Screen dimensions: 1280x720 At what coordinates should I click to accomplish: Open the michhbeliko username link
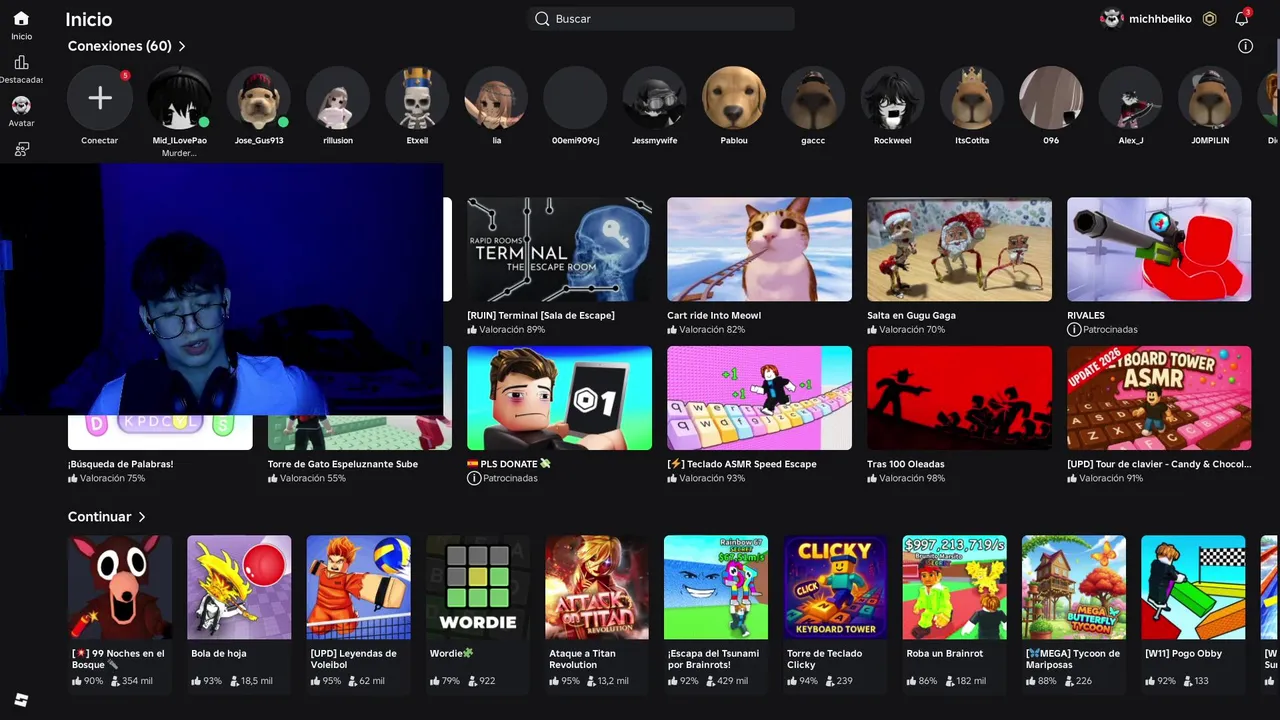pyautogui.click(x=1160, y=19)
